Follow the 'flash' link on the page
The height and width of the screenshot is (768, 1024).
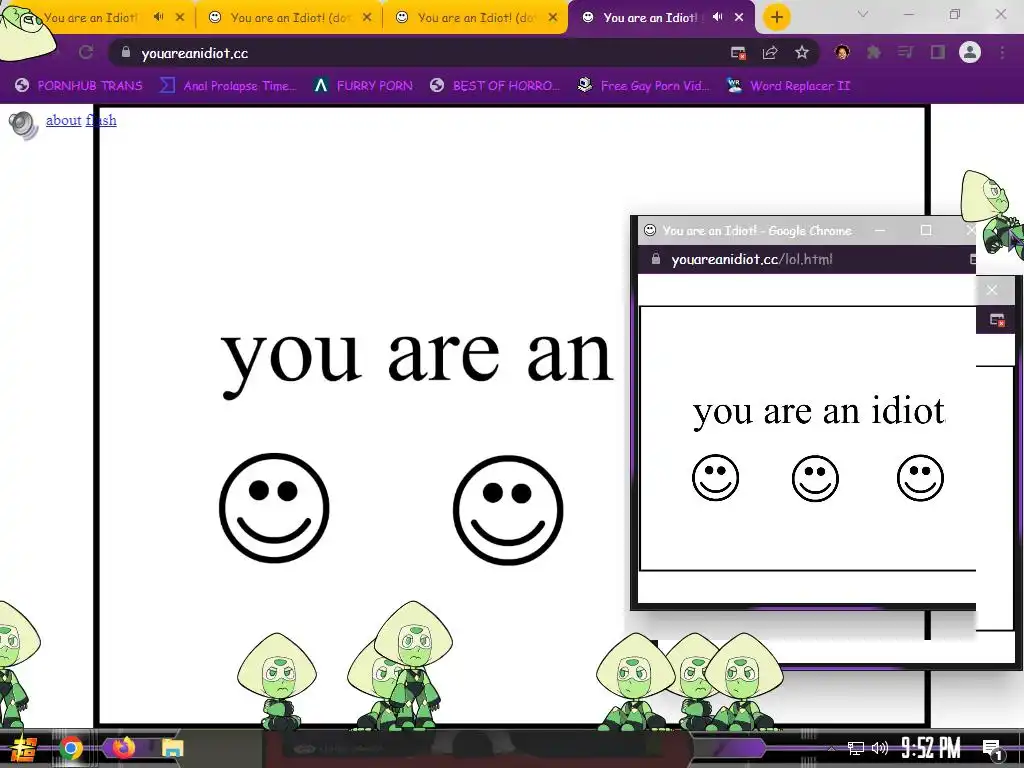[x=101, y=120]
